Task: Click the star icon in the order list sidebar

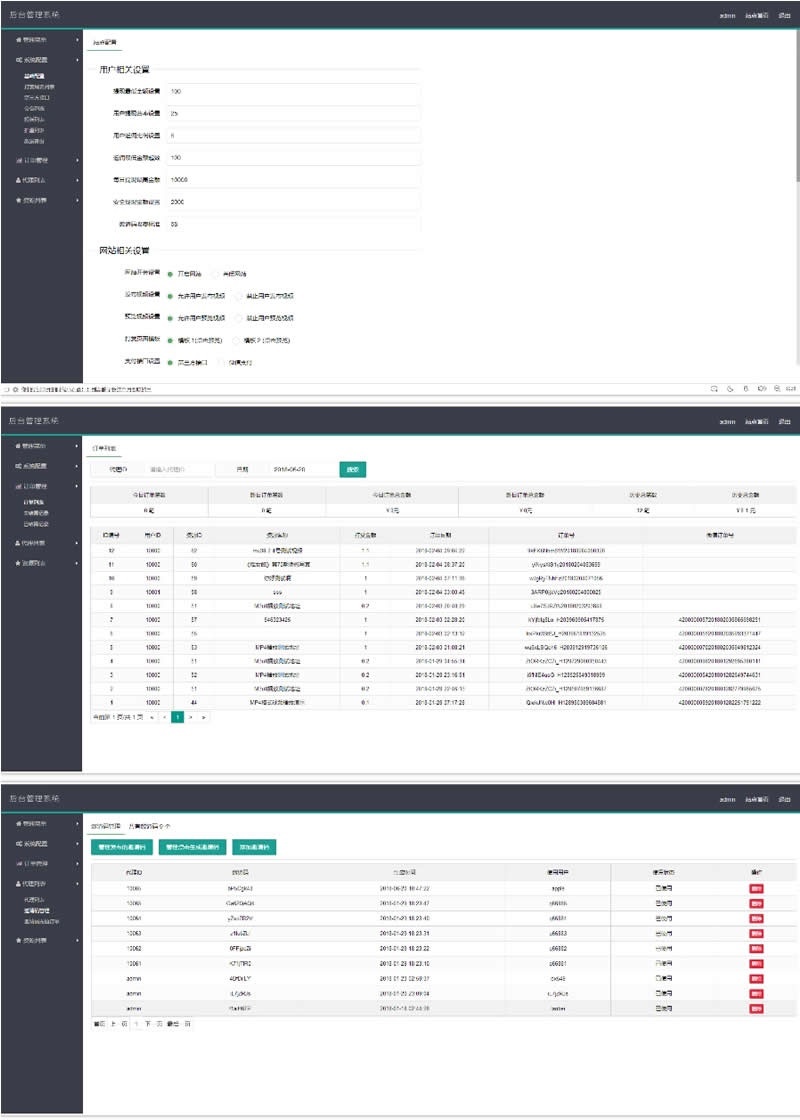Action: pos(19,563)
